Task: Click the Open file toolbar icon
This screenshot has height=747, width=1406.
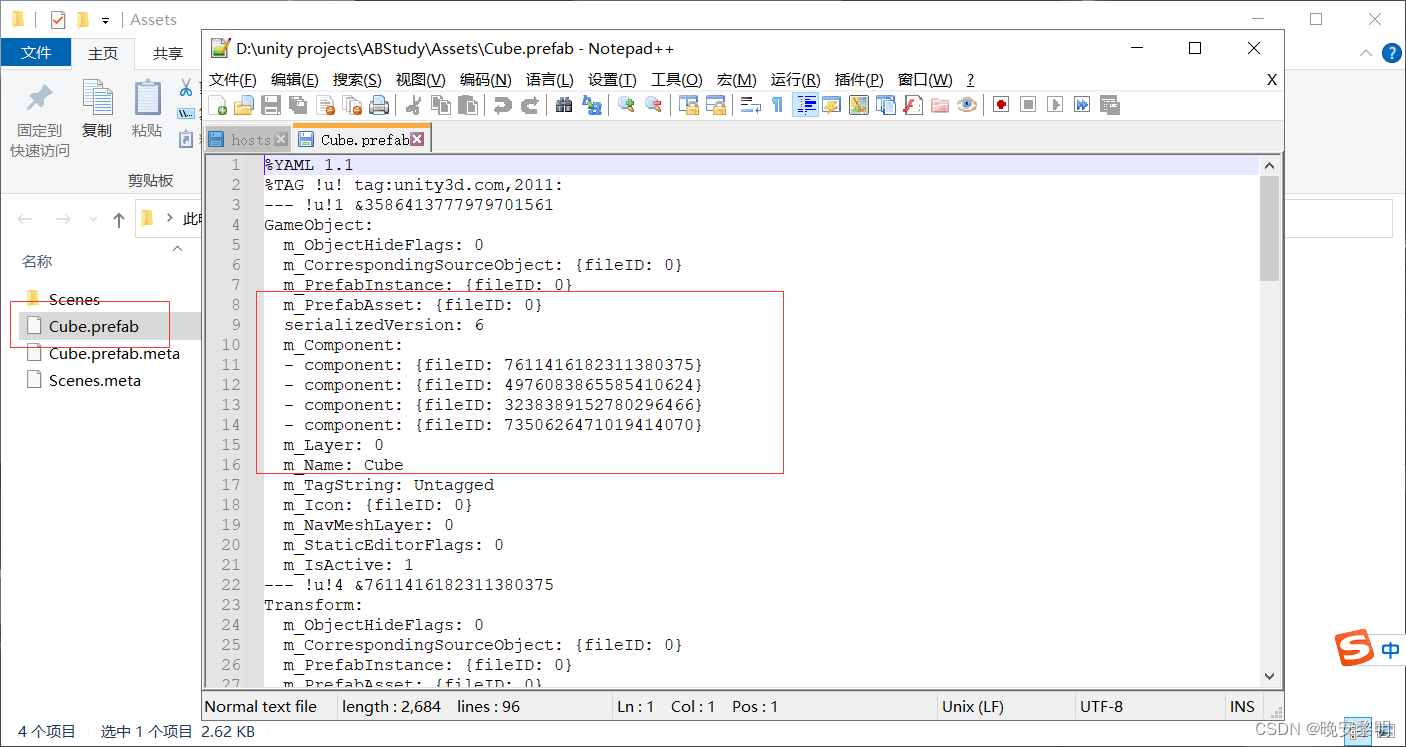Action: point(244,105)
